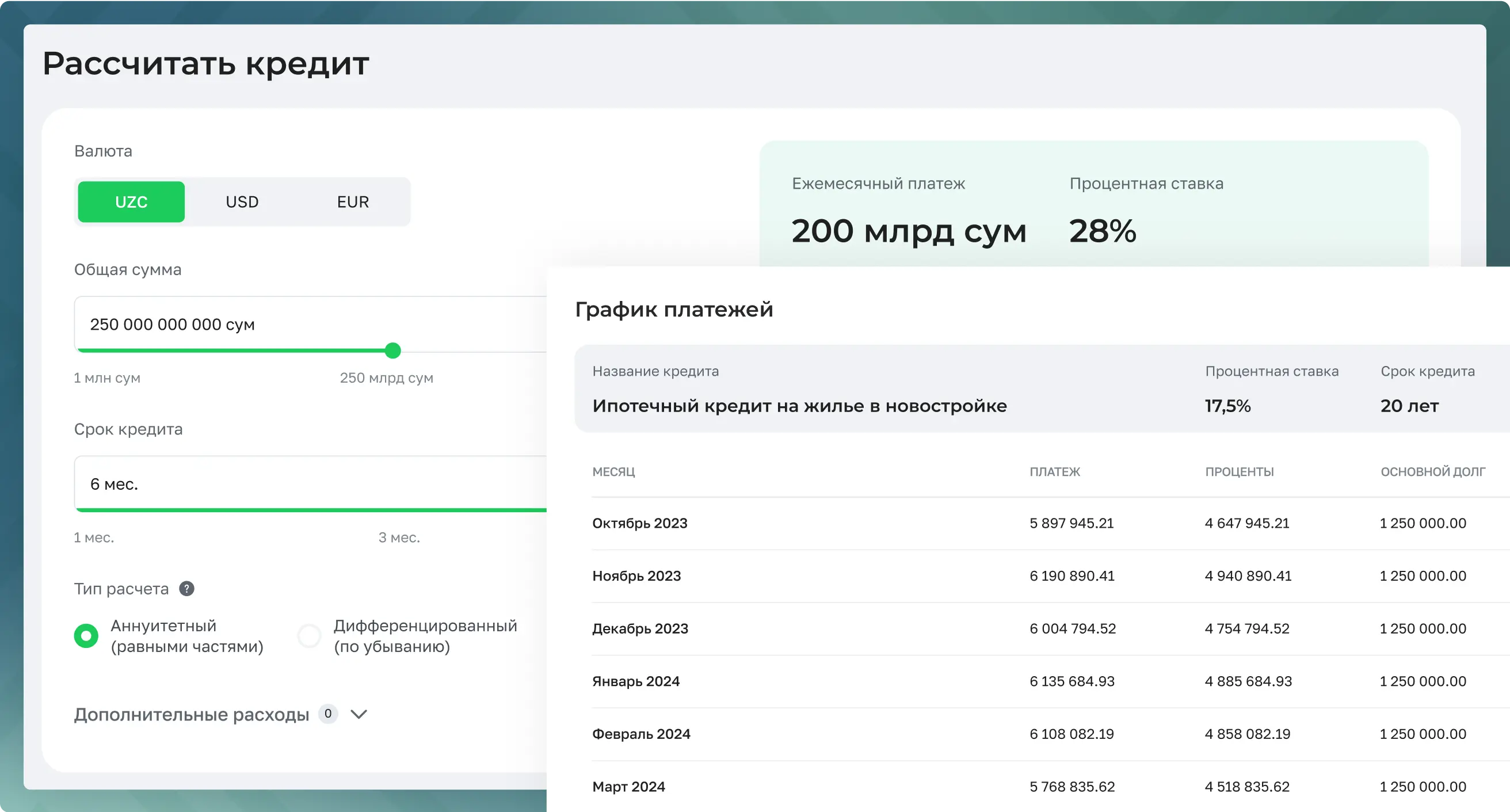
Task: Click the 0 counter badge for additional expenses
Action: 328,714
